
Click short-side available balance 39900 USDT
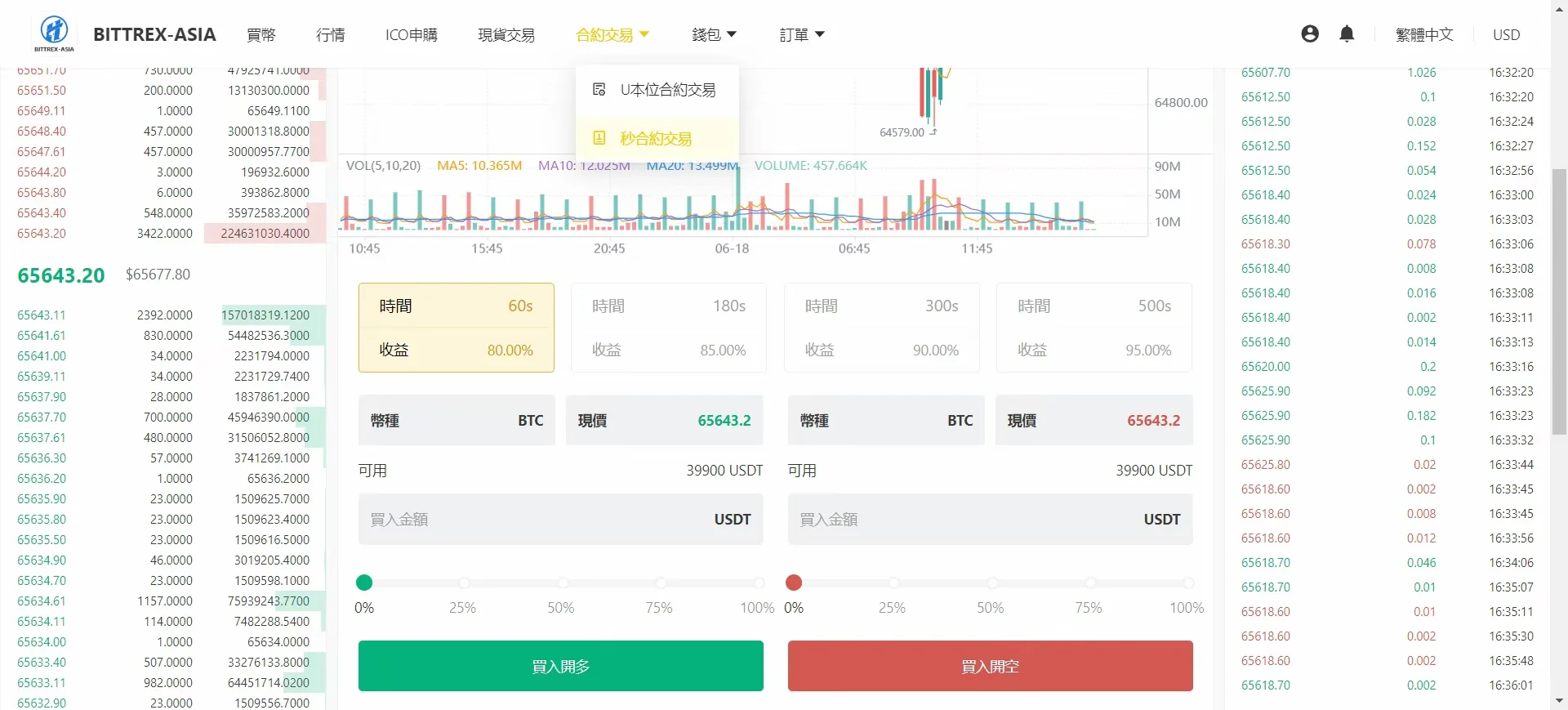tap(1154, 470)
